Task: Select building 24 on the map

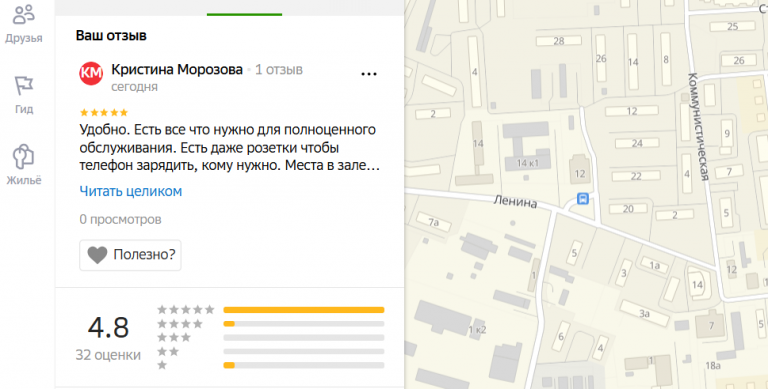Action: click(637, 144)
